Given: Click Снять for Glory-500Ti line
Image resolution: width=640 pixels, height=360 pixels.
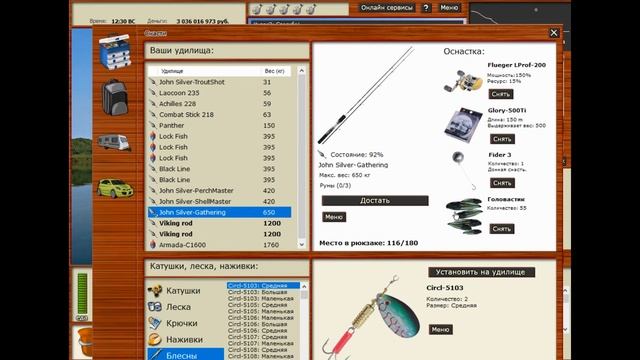Looking at the screenshot, I should (x=502, y=139).
